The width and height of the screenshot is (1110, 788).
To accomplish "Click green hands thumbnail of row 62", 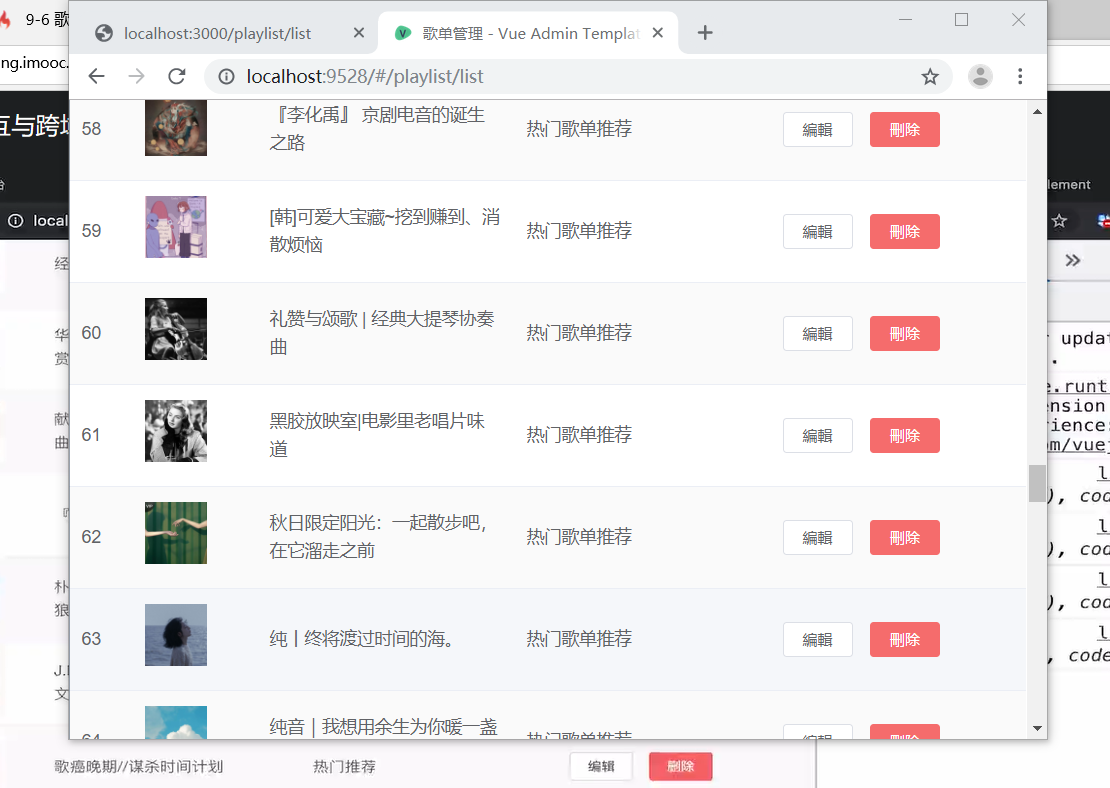I will pyautogui.click(x=176, y=533).
